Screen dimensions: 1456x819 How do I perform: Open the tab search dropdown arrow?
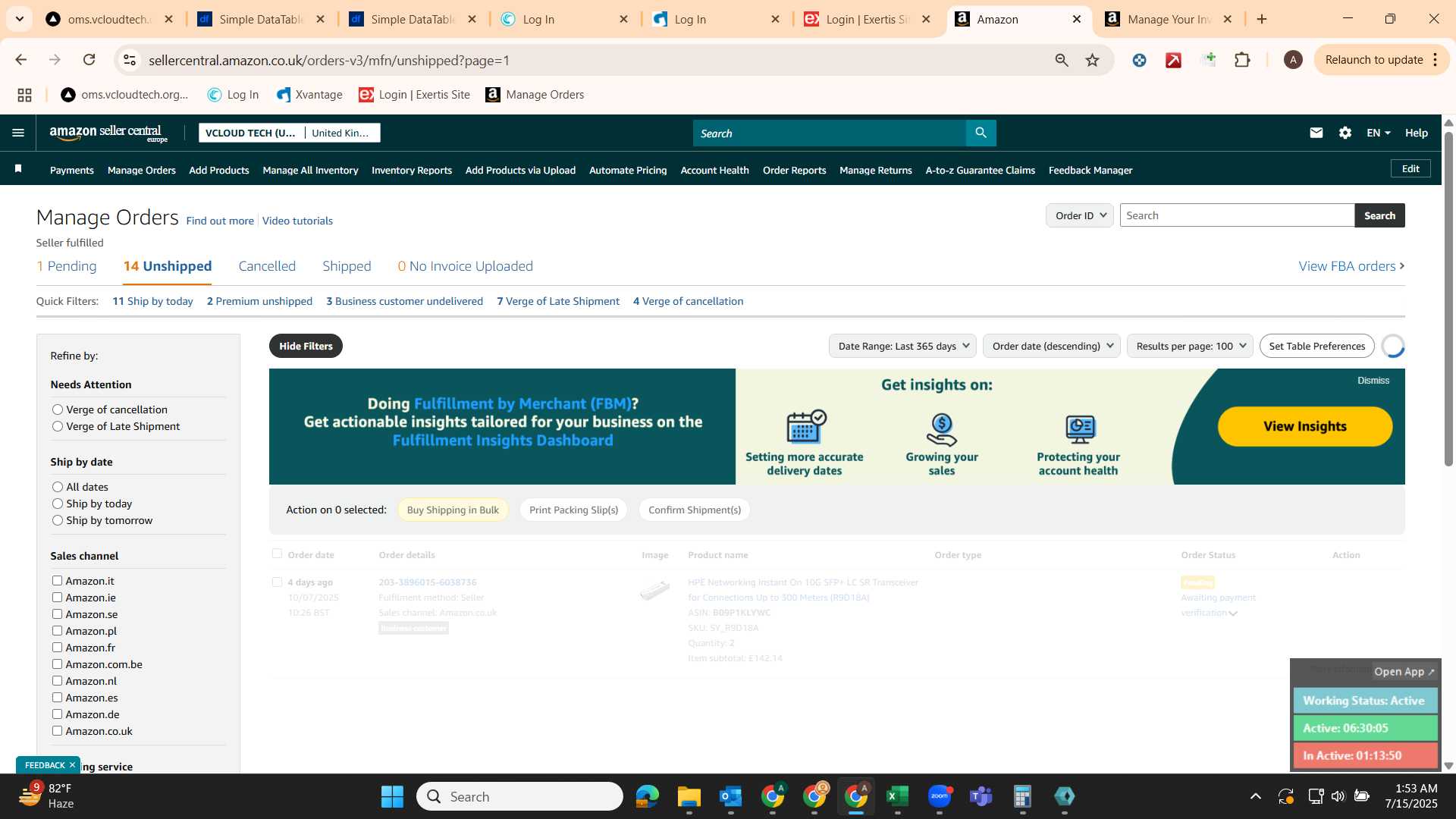pos(19,19)
